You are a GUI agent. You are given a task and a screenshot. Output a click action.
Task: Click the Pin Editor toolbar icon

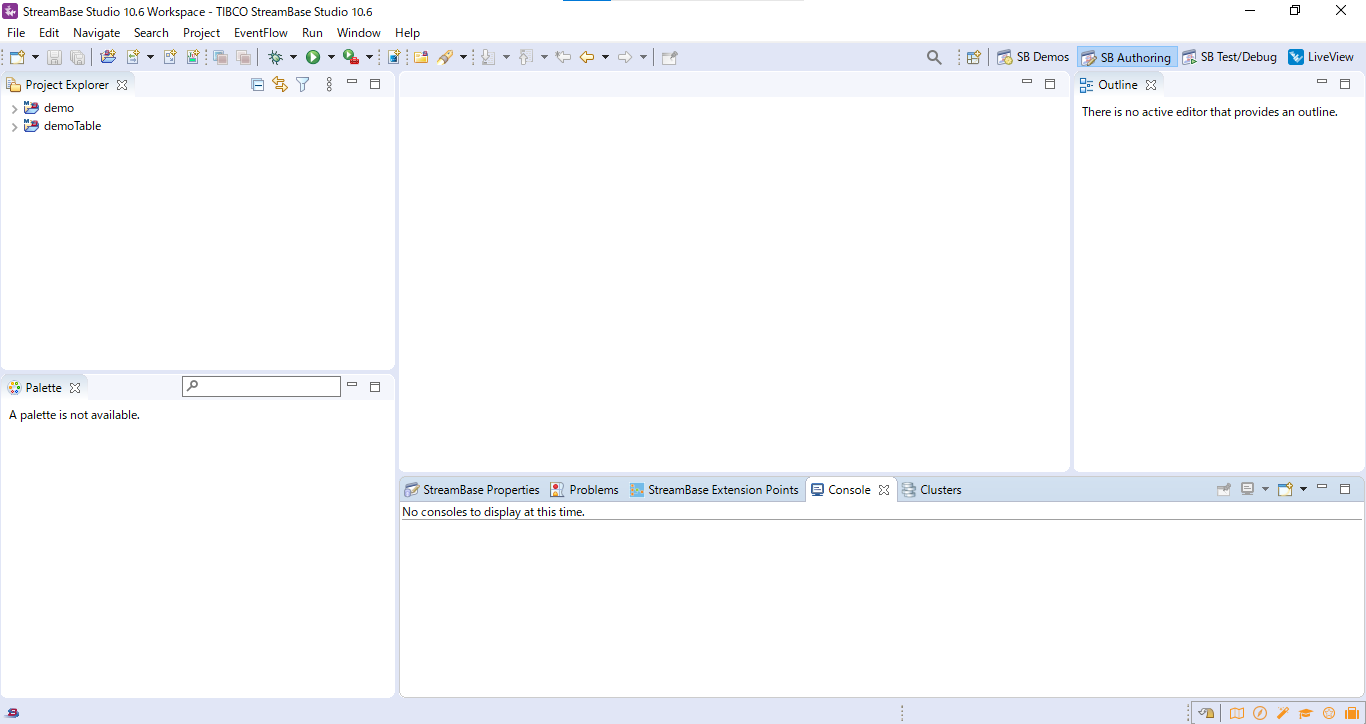pyautogui.click(x=669, y=57)
